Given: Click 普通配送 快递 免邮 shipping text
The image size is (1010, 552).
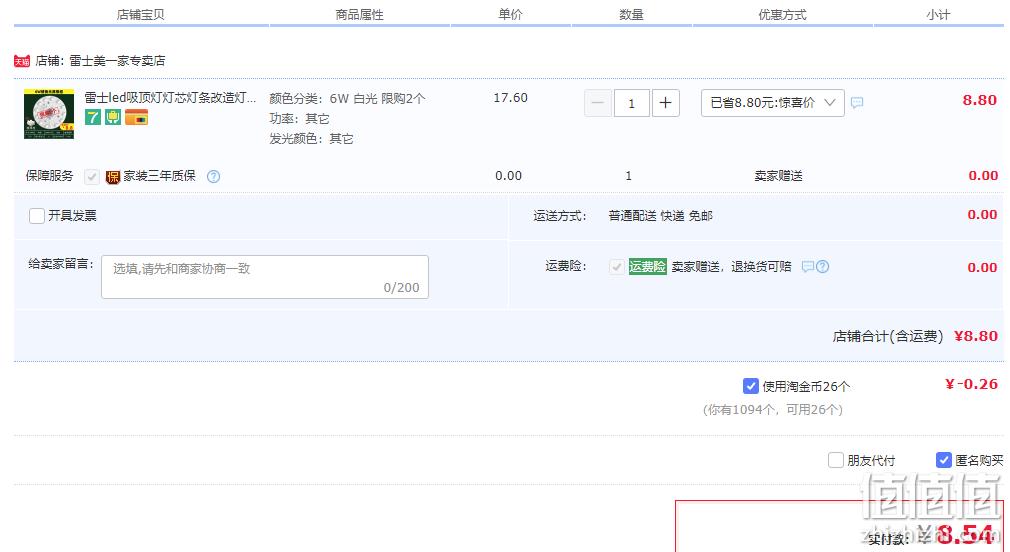Looking at the screenshot, I should click(660, 216).
